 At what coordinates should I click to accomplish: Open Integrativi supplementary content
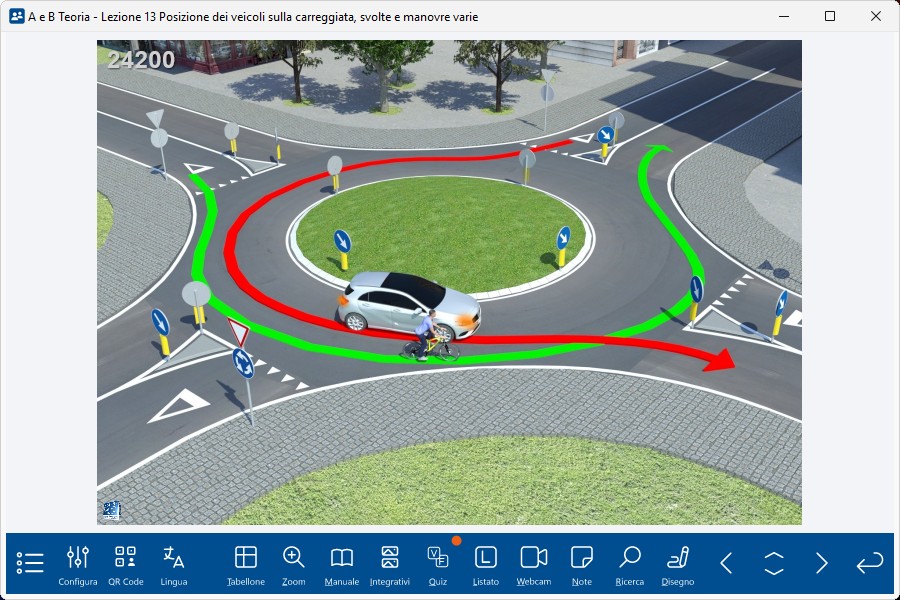390,564
